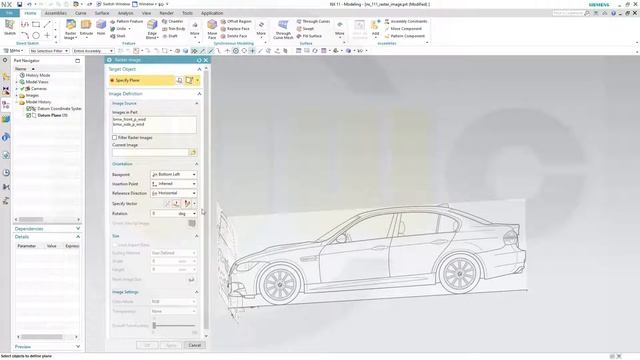
Task: Click Delete Face tool
Action: click(x=234, y=36)
